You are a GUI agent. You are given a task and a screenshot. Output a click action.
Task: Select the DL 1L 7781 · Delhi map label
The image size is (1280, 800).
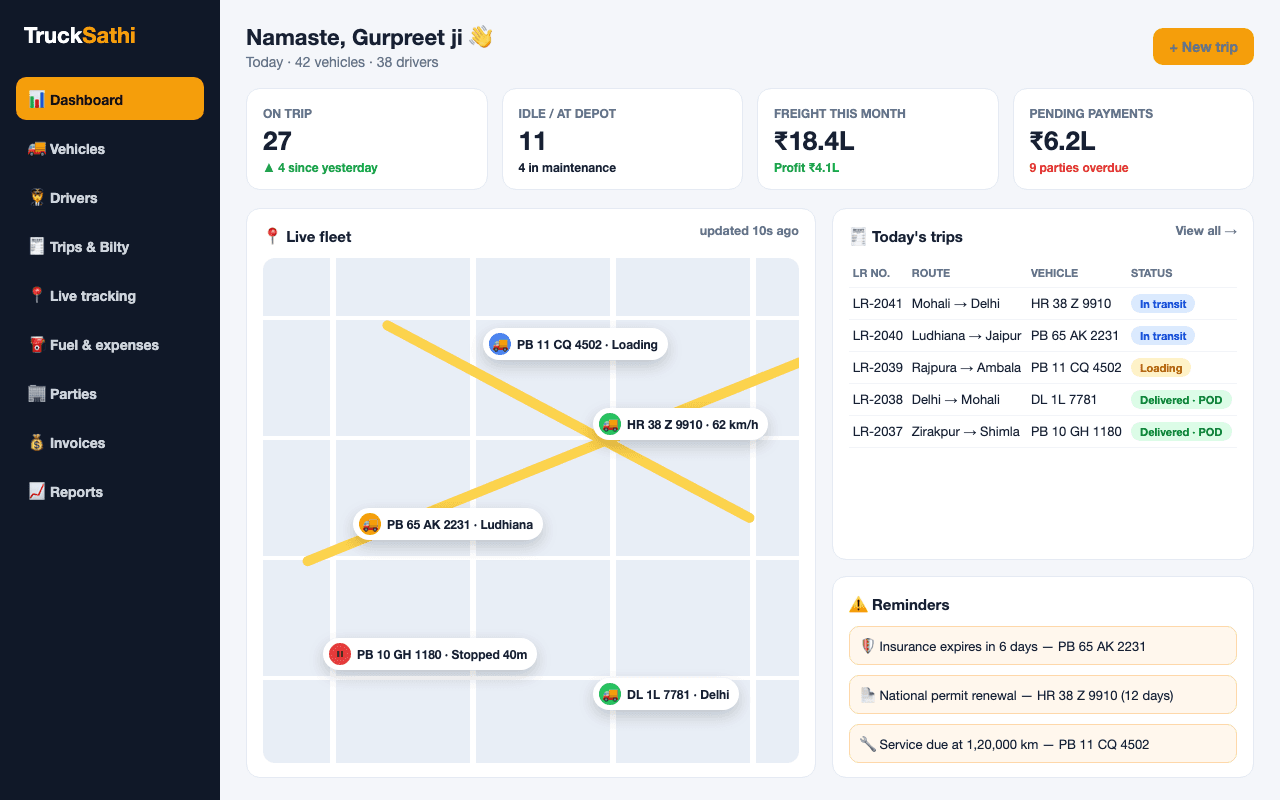pos(666,694)
